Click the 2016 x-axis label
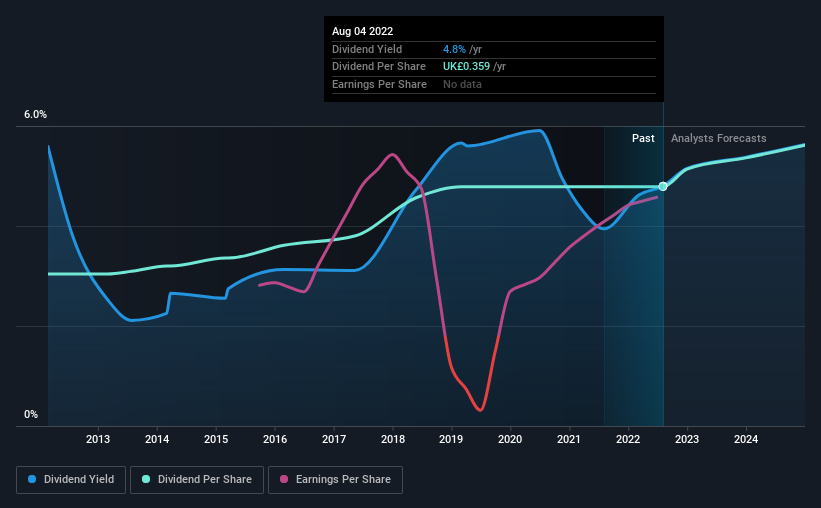Viewport: 821px width, 508px height. (275, 439)
